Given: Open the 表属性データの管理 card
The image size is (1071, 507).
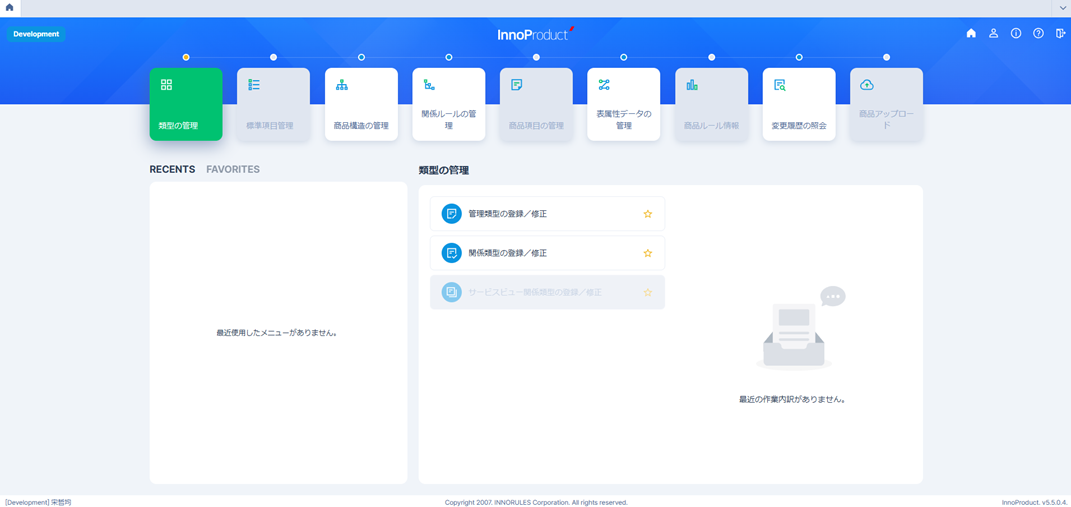Looking at the screenshot, I should [x=623, y=104].
